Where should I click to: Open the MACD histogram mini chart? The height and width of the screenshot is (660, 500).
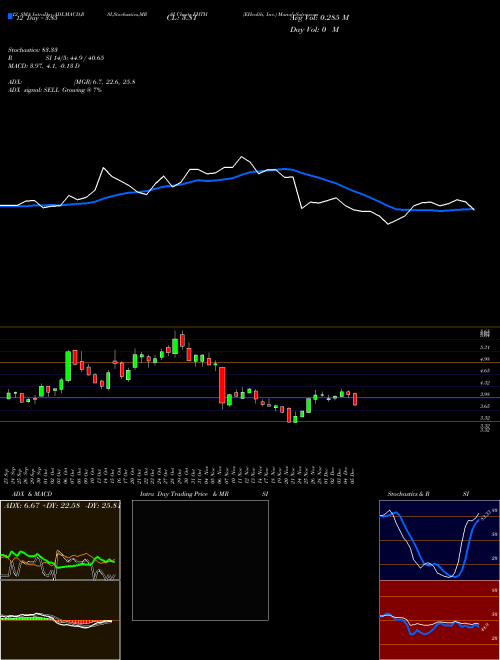tap(60, 620)
